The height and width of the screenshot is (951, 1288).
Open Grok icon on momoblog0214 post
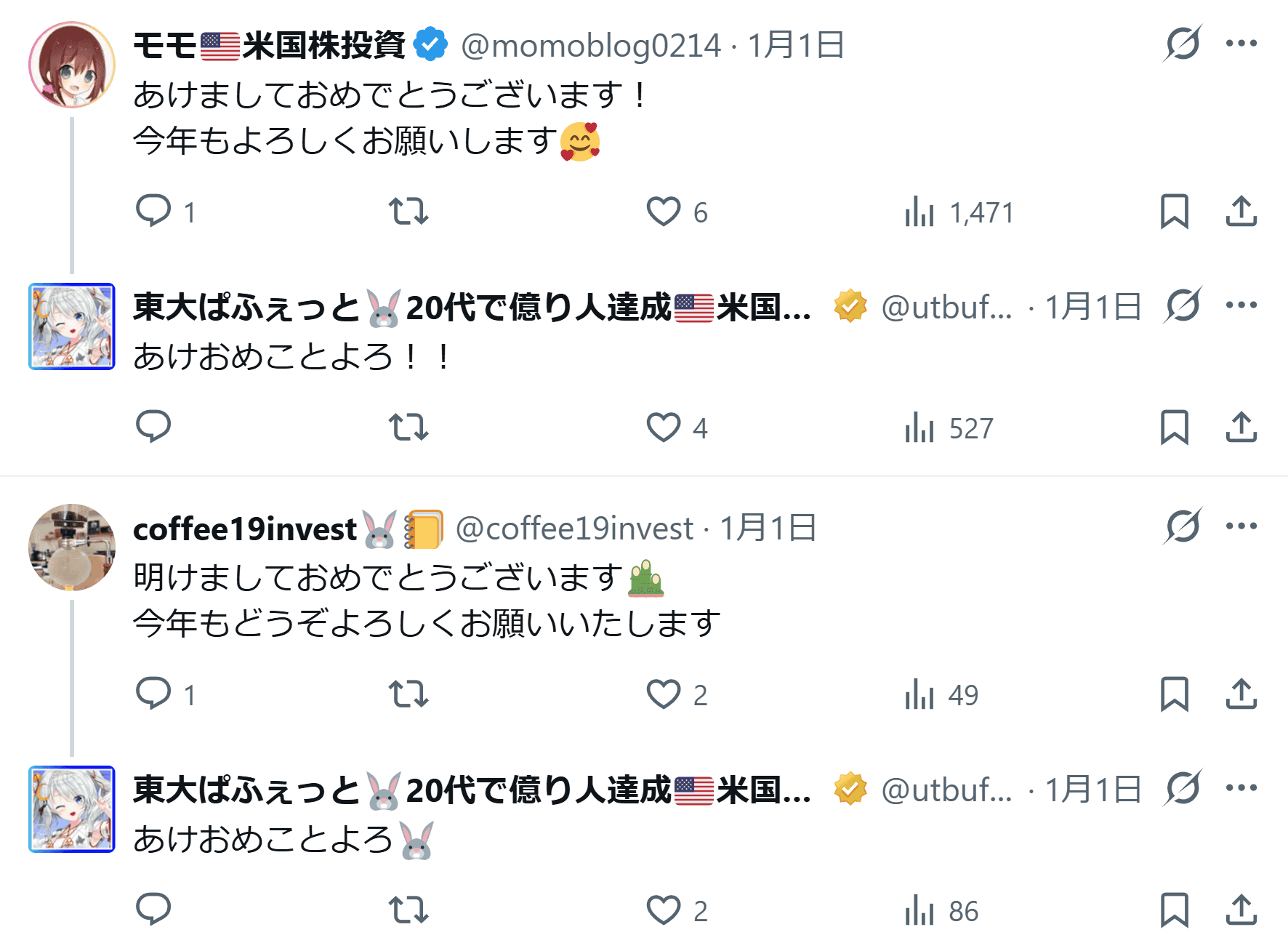click(x=1182, y=44)
